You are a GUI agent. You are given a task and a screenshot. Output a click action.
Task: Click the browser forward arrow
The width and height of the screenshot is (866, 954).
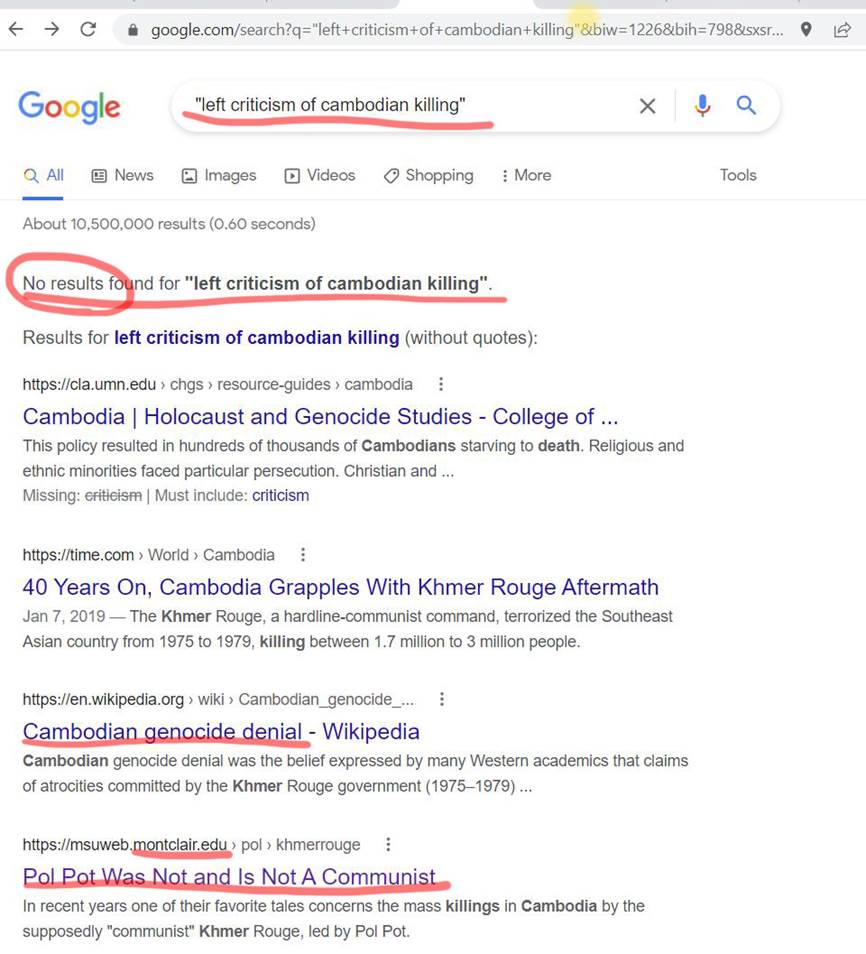(x=51, y=29)
